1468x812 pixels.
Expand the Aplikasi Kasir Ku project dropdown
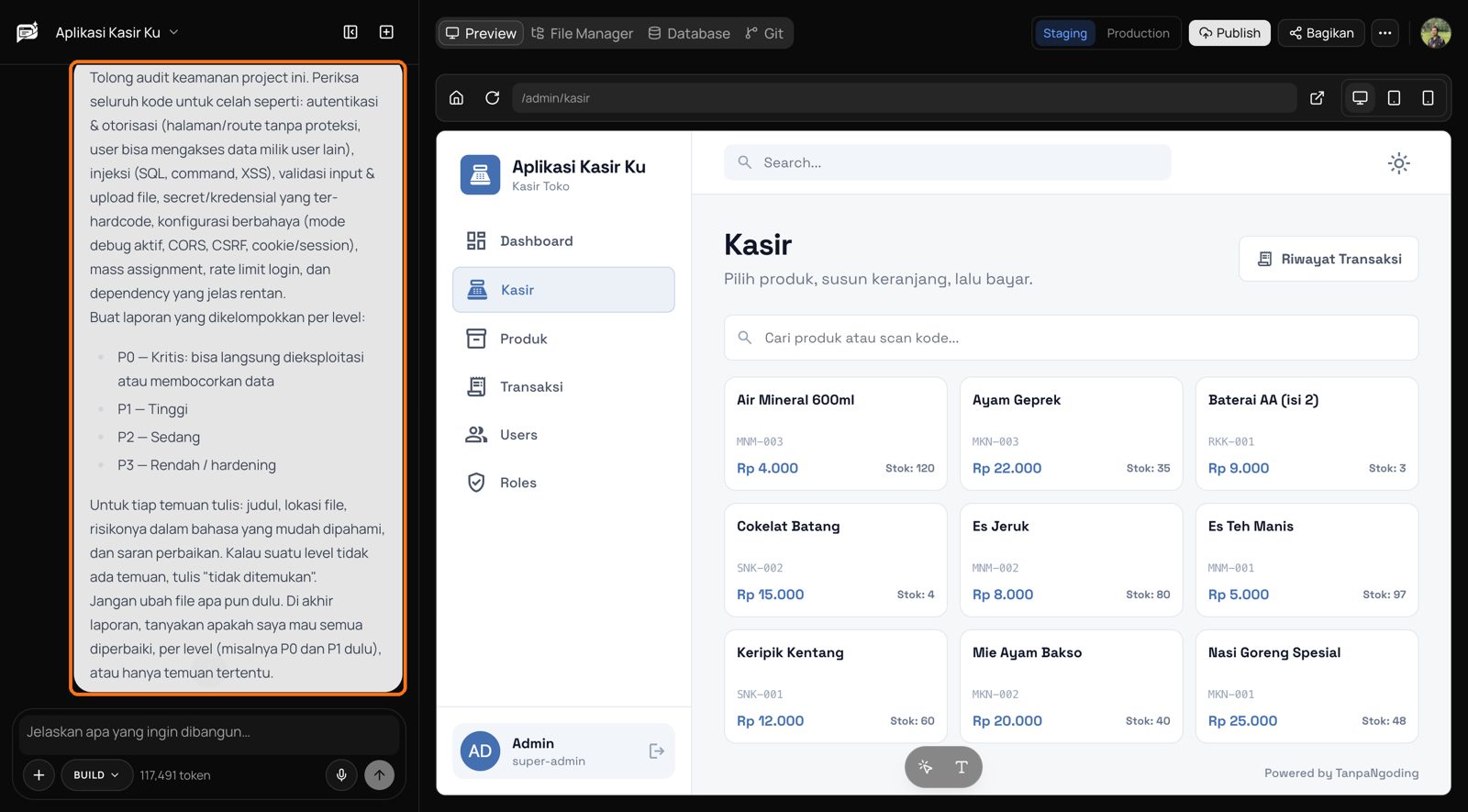click(117, 32)
